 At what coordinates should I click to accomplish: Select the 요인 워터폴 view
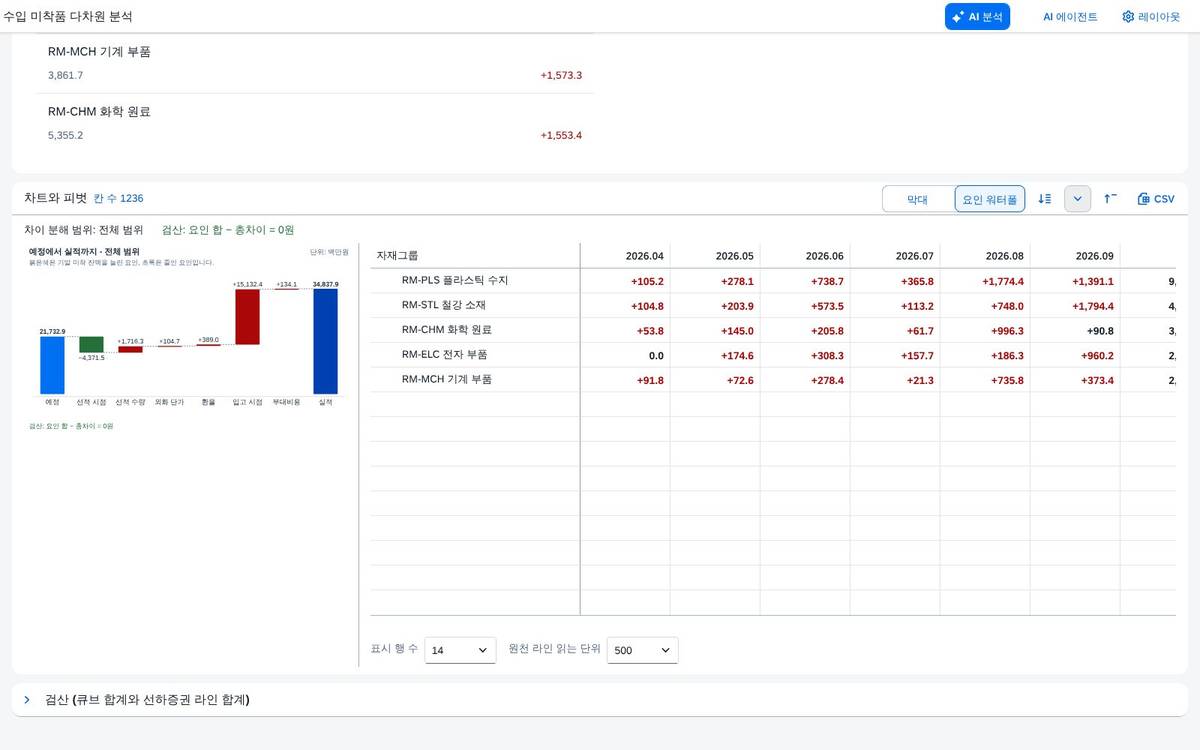990,199
